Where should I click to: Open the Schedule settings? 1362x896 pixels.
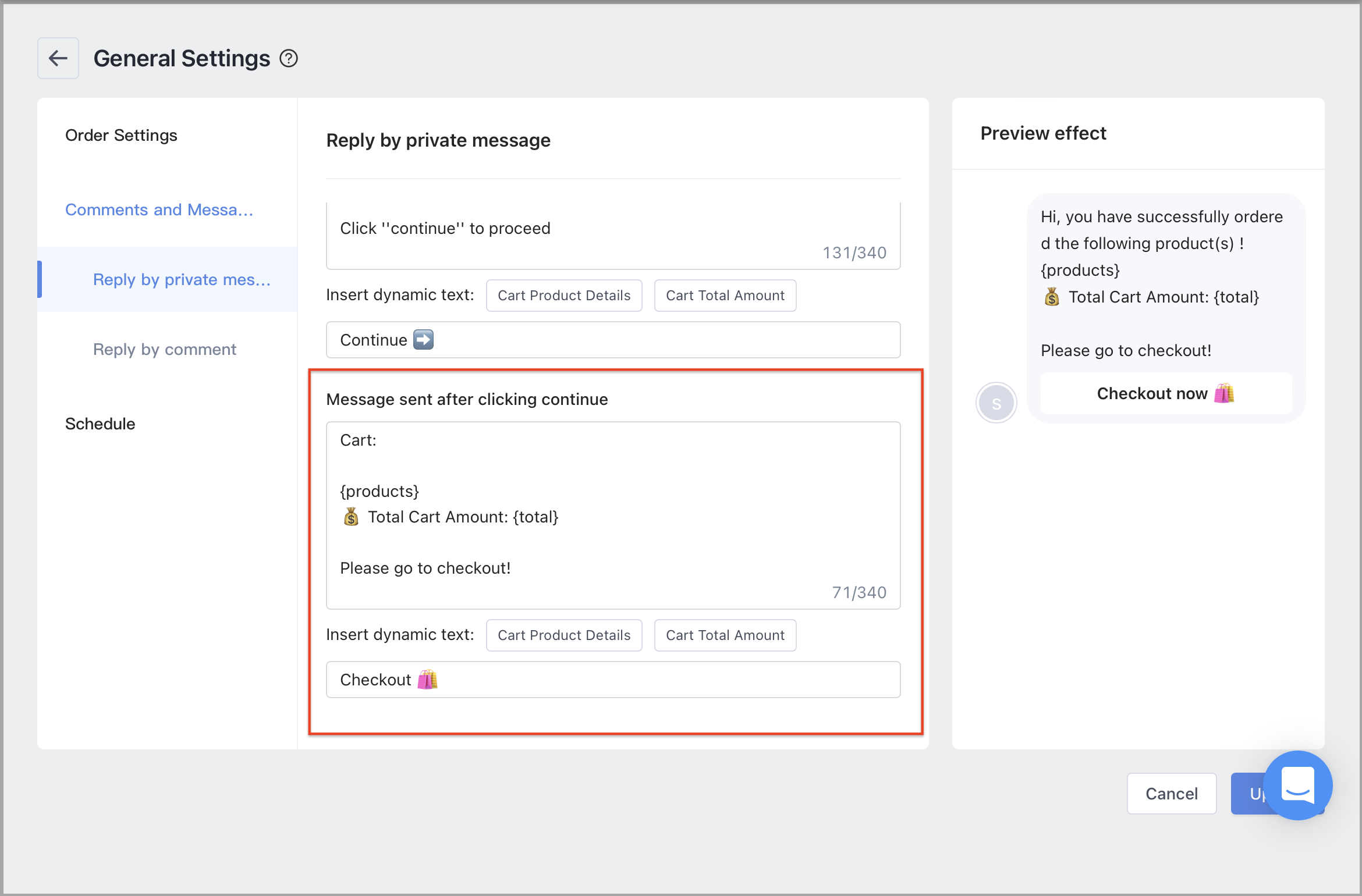point(100,424)
